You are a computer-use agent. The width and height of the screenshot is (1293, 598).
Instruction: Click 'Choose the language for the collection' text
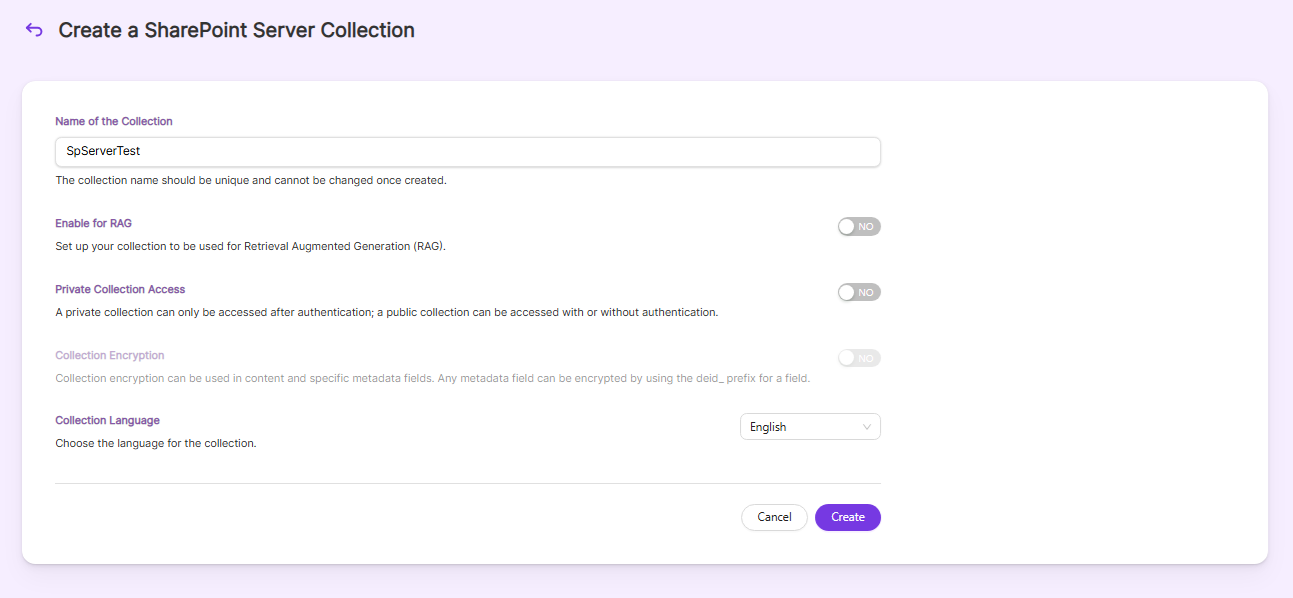[x=156, y=443]
